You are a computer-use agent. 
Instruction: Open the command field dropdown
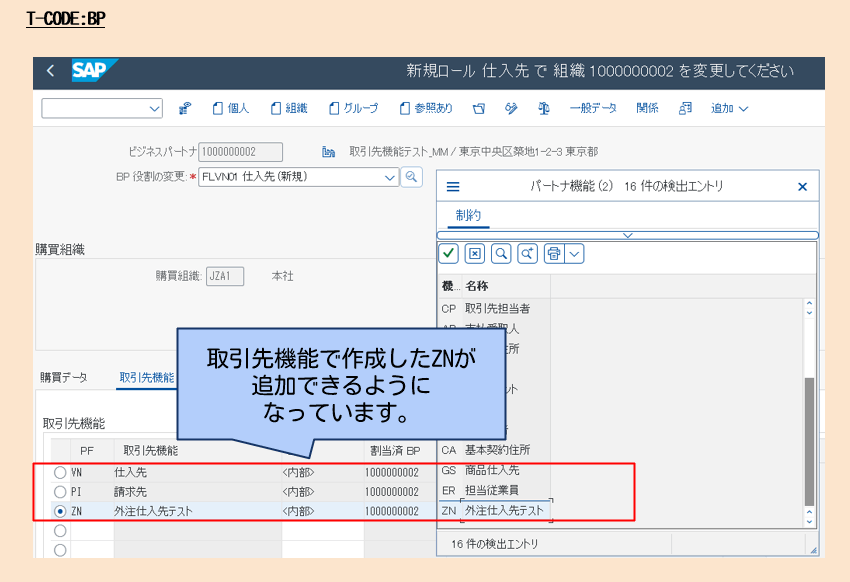[154, 108]
